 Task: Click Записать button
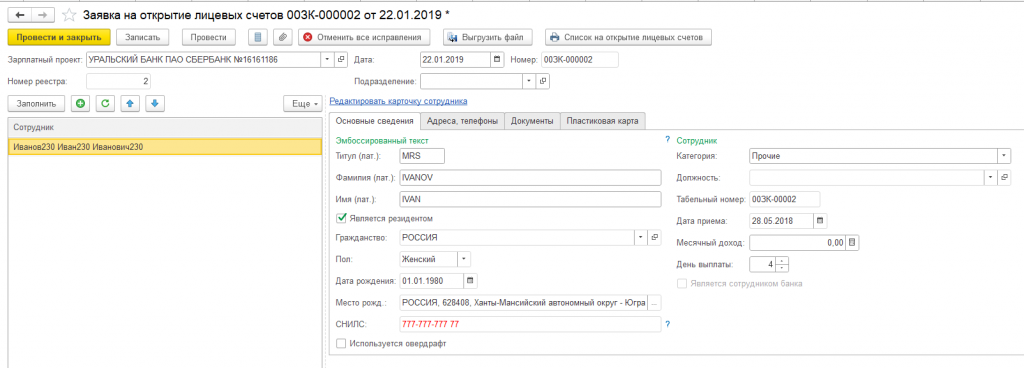142,37
